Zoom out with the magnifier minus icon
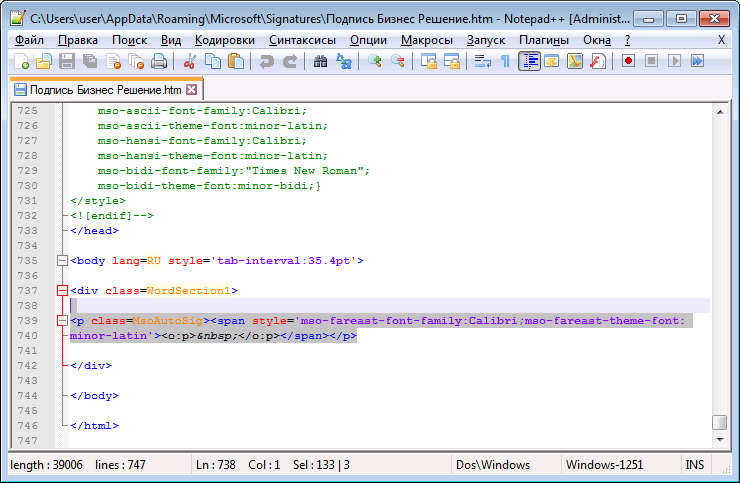This screenshot has width=740, height=483. (398, 61)
